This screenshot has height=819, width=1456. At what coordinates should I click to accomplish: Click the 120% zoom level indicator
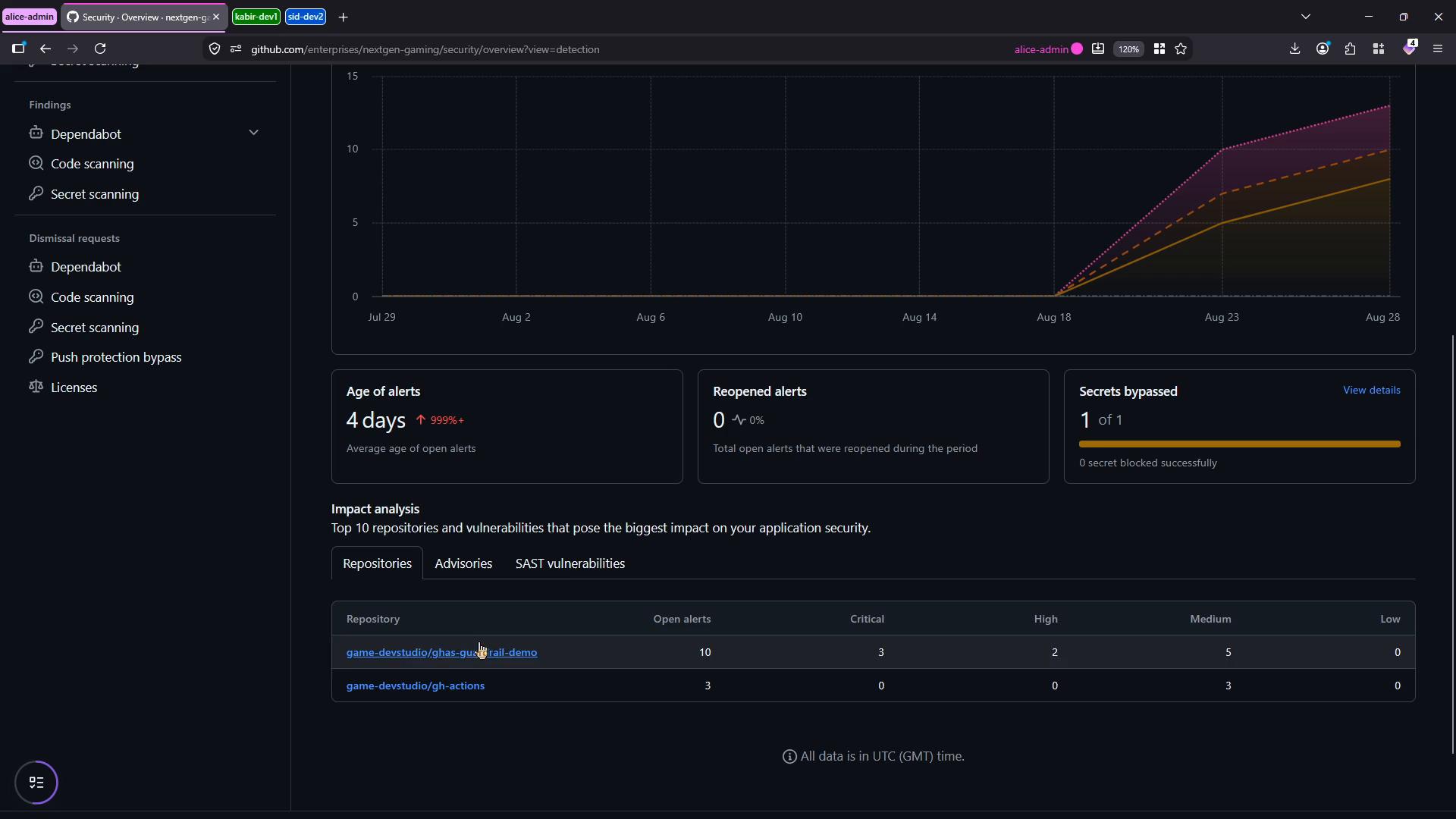pyautogui.click(x=1128, y=49)
